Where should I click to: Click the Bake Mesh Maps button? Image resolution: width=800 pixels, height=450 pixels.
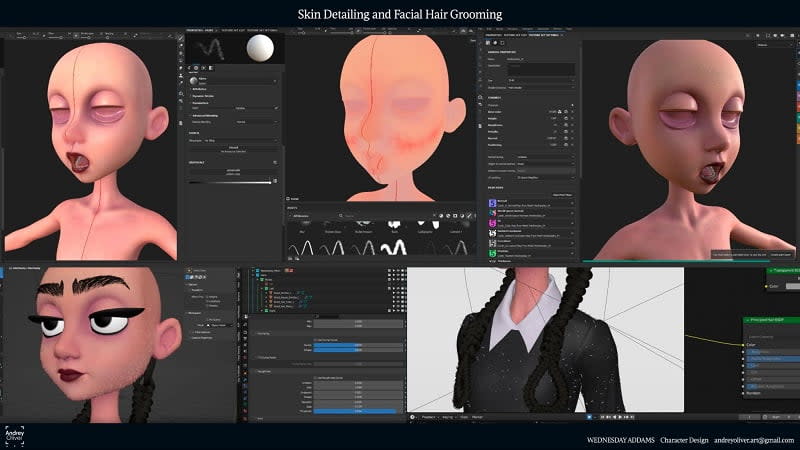tap(562, 195)
